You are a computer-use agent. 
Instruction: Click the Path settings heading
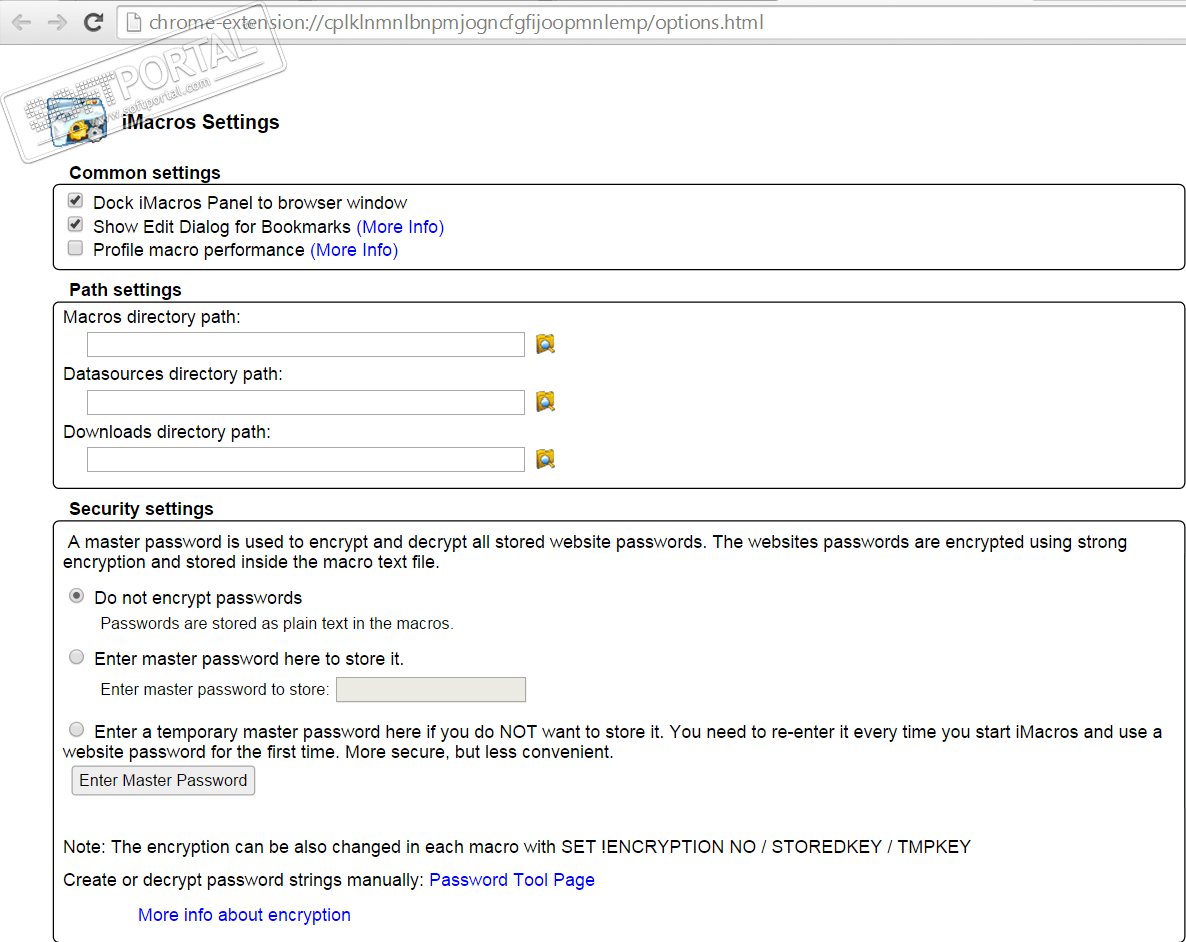pos(125,290)
